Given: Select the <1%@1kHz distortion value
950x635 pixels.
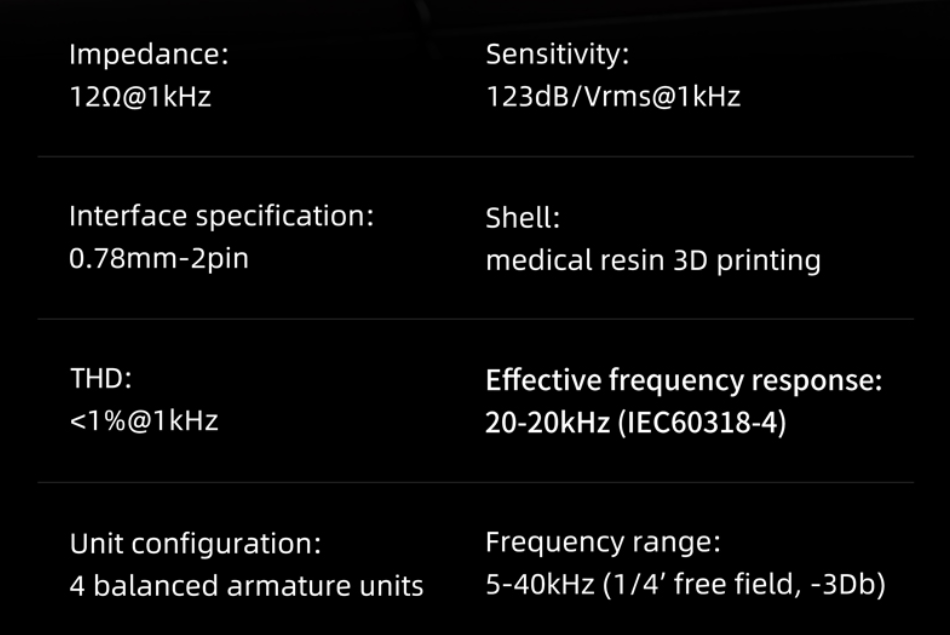Looking at the screenshot, I should click(x=144, y=422).
